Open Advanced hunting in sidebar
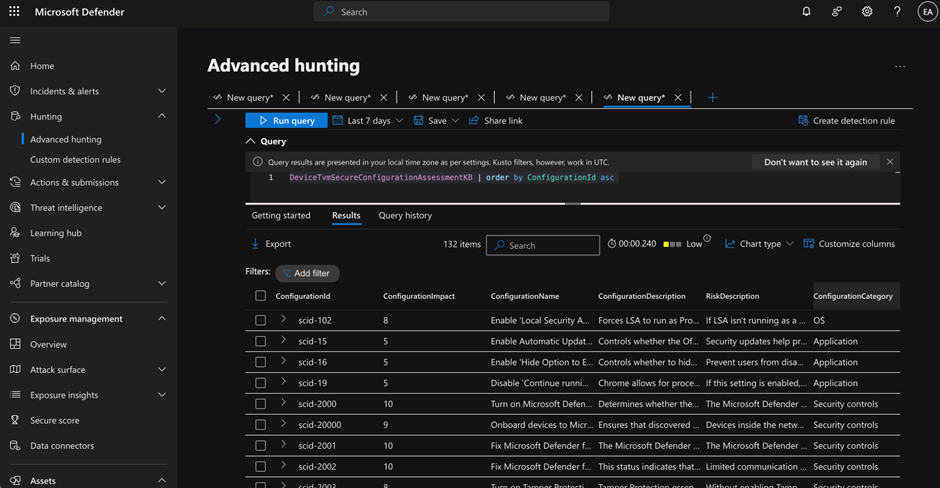Image resolution: width=940 pixels, height=488 pixels. (x=66, y=139)
